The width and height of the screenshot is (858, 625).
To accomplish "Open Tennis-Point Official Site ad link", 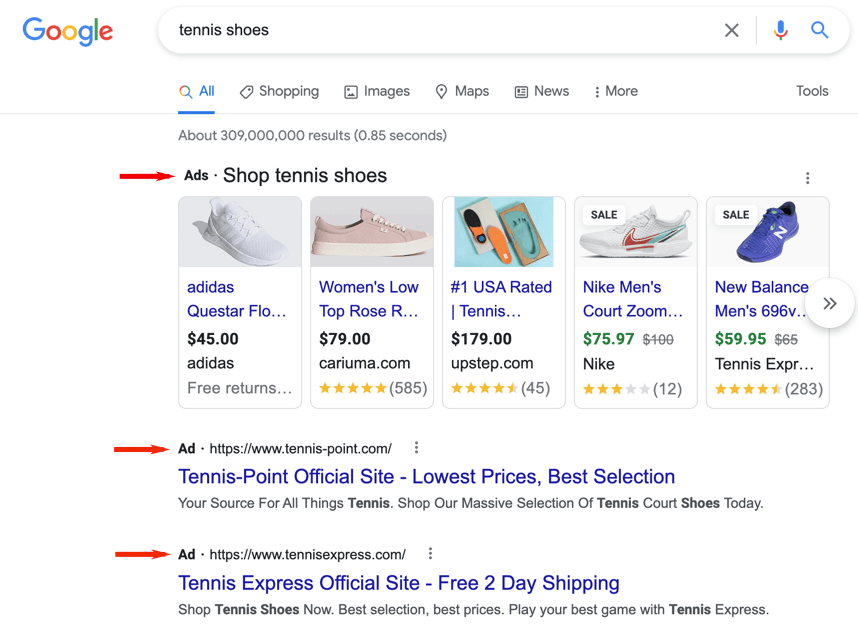I will (x=426, y=477).
